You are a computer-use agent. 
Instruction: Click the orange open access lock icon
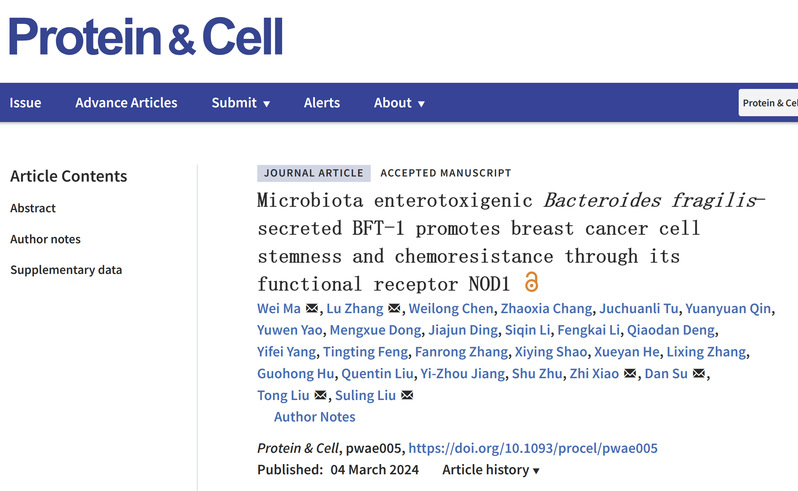point(531,282)
